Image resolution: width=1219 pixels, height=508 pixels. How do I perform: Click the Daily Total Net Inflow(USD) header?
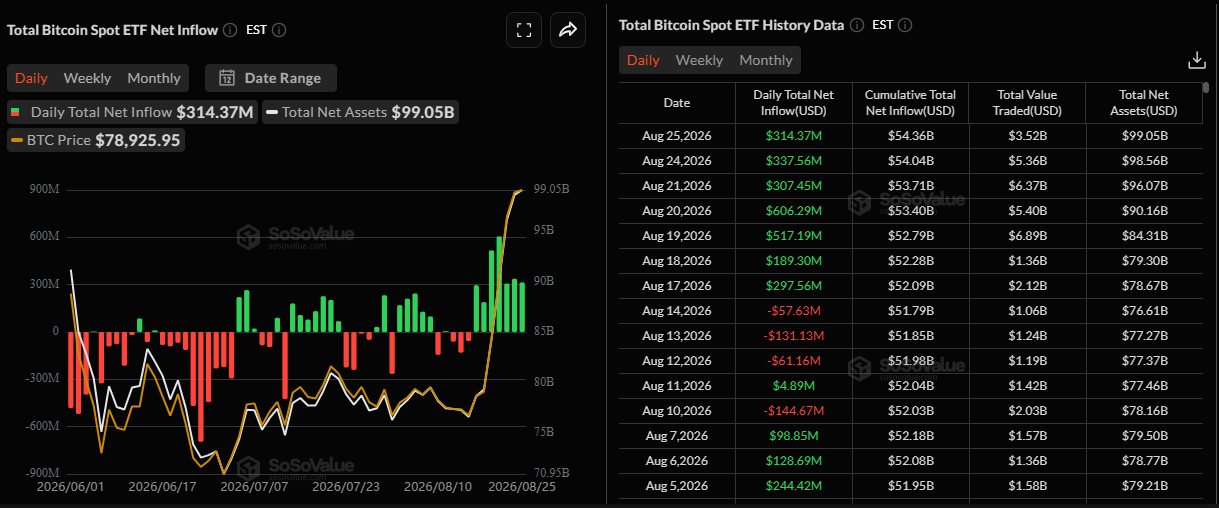pos(793,103)
